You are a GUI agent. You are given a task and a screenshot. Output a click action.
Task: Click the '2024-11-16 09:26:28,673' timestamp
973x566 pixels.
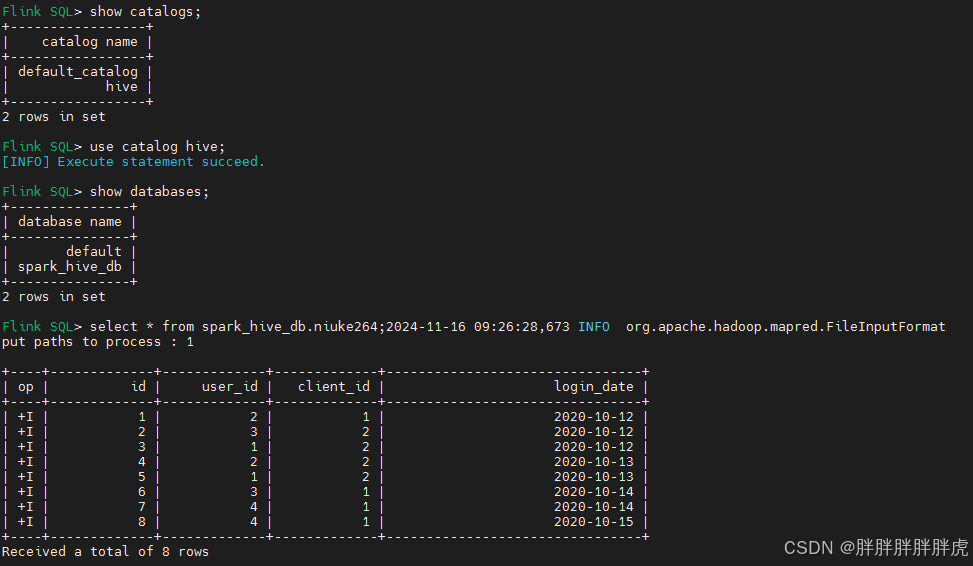tap(478, 326)
